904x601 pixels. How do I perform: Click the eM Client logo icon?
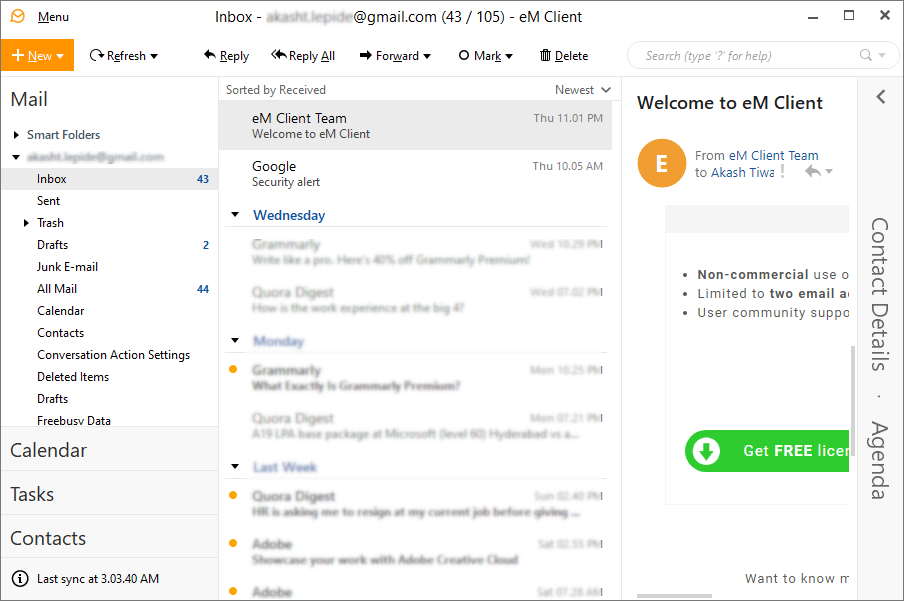click(18, 16)
